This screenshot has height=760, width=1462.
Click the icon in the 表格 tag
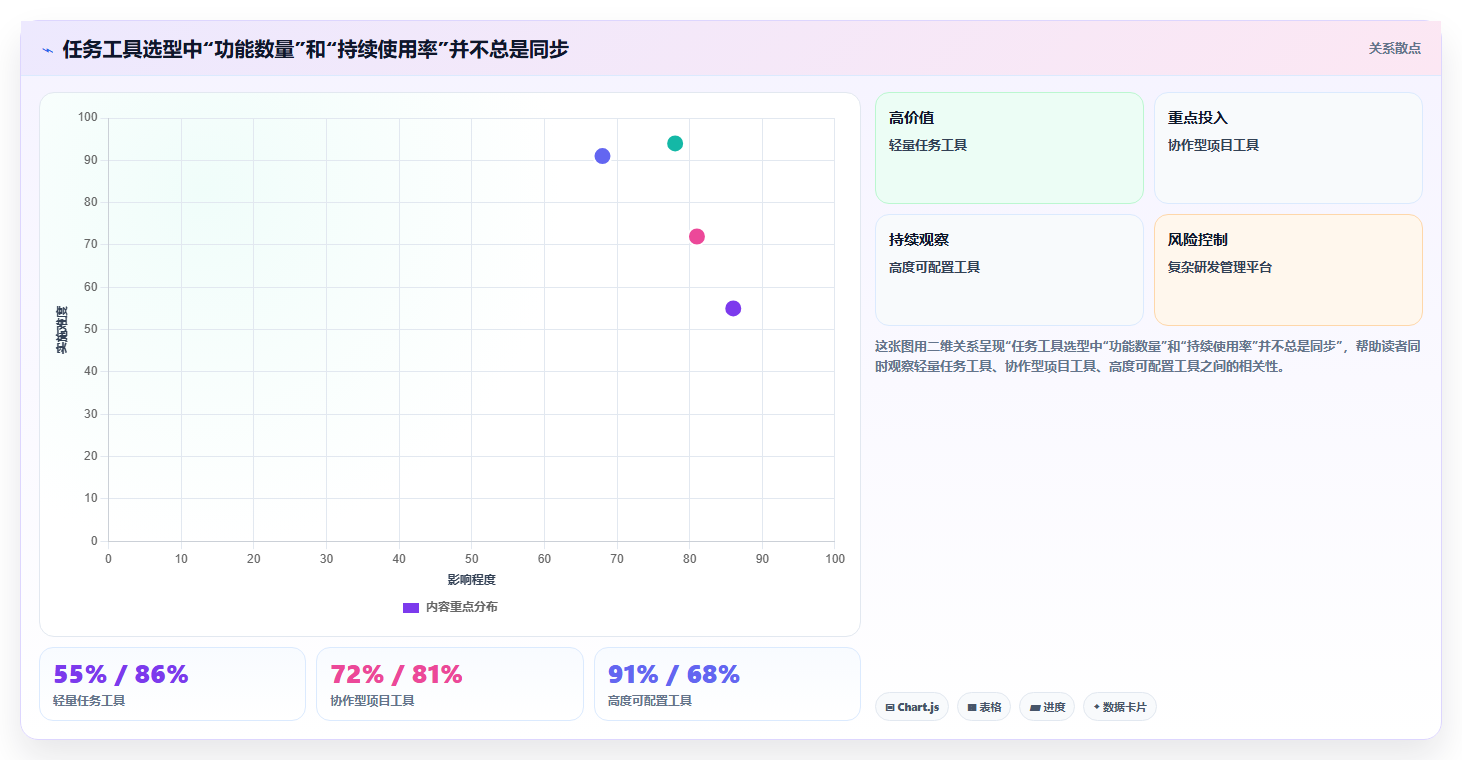972,707
